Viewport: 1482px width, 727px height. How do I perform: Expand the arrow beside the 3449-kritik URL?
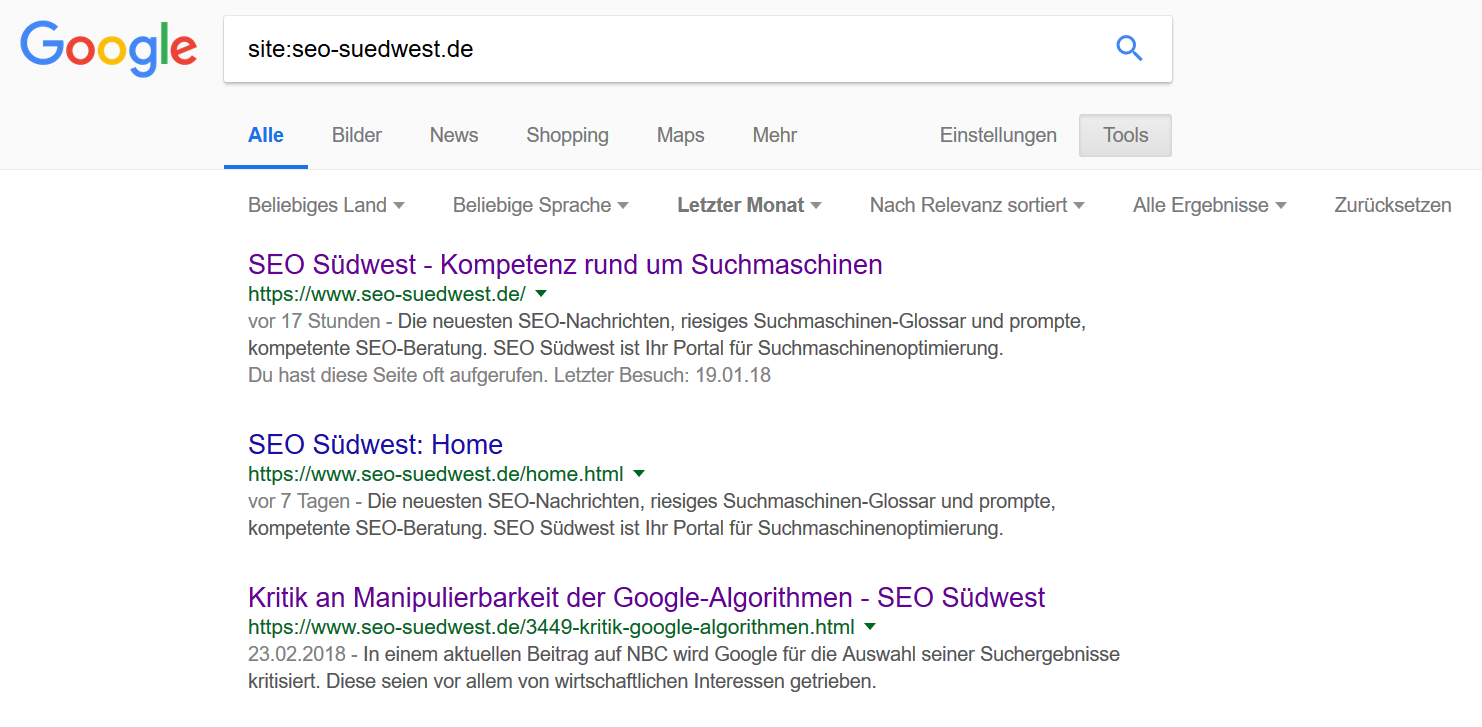870,626
